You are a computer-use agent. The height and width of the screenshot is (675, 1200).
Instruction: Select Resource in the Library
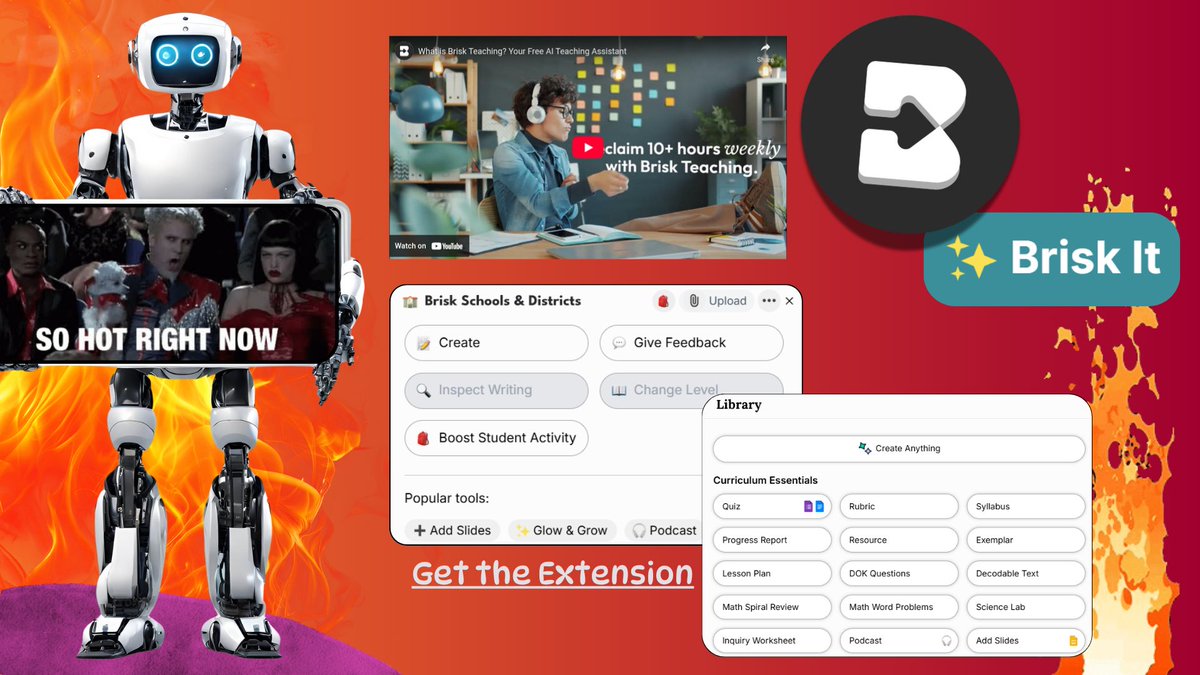(x=898, y=540)
